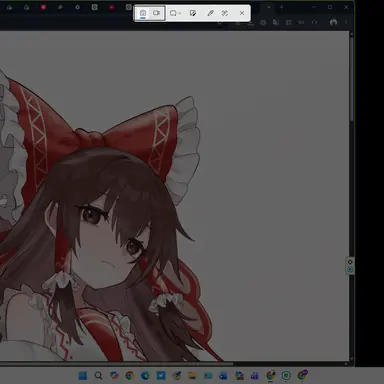Open a new browser tab with plus
Image resolution: width=384 pixels, height=384 pixels.
pyautogui.click(x=281, y=7)
